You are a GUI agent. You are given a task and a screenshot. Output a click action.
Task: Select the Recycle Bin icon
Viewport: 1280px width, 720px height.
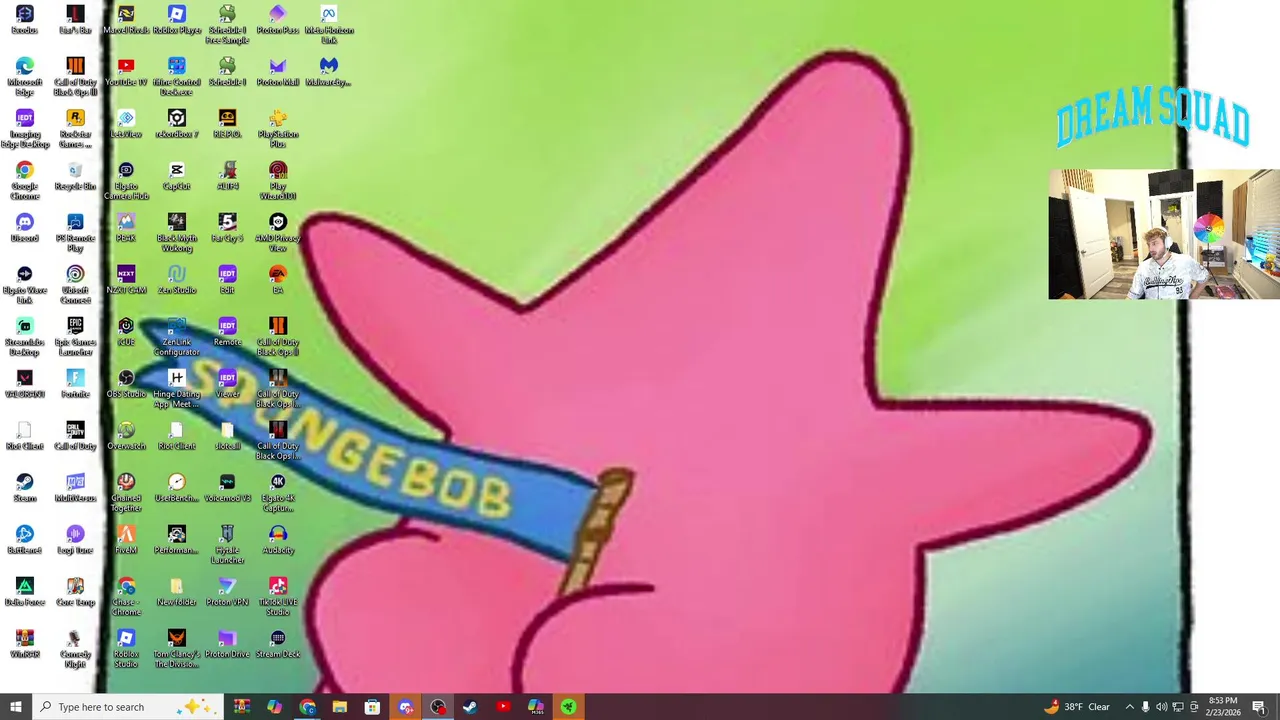(75, 176)
